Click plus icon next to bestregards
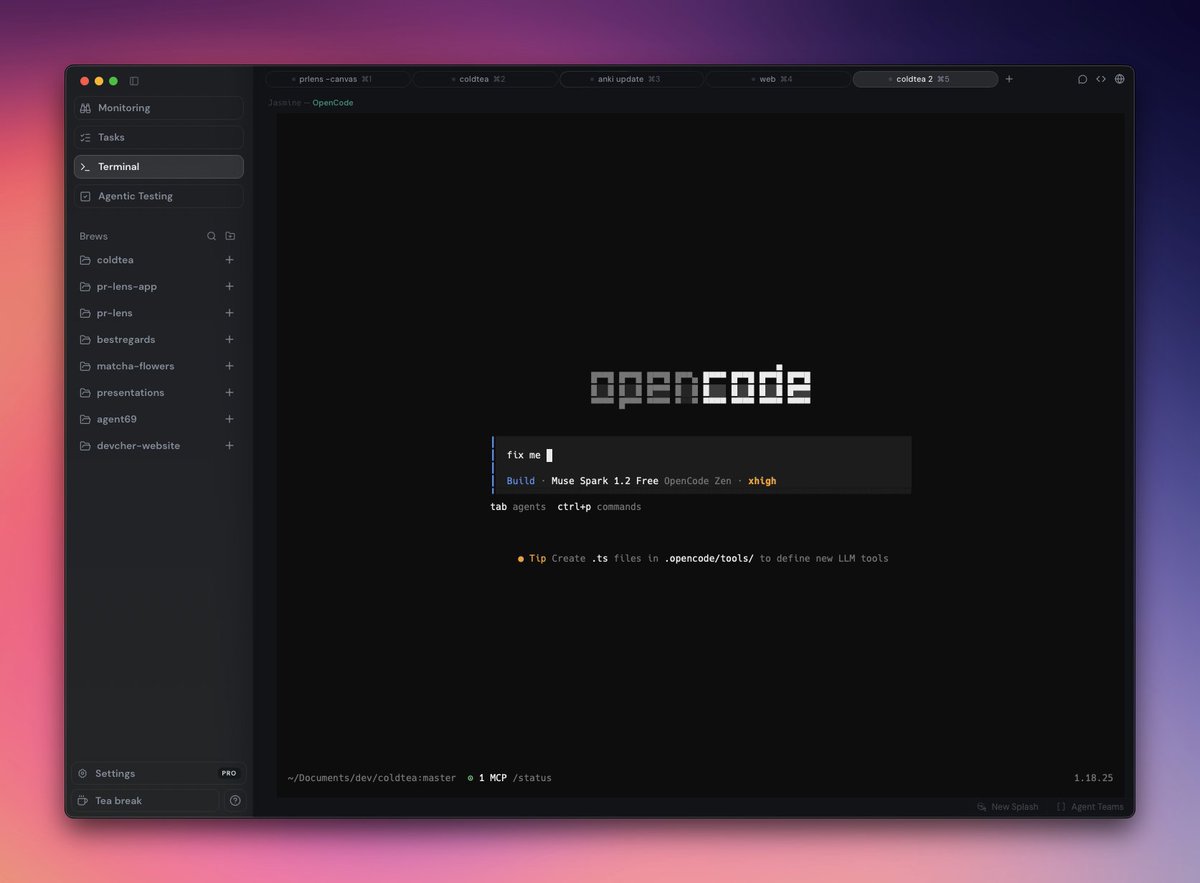Image resolution: width=1200 pixels, height=883 pixels. click(x=229, y=339)
